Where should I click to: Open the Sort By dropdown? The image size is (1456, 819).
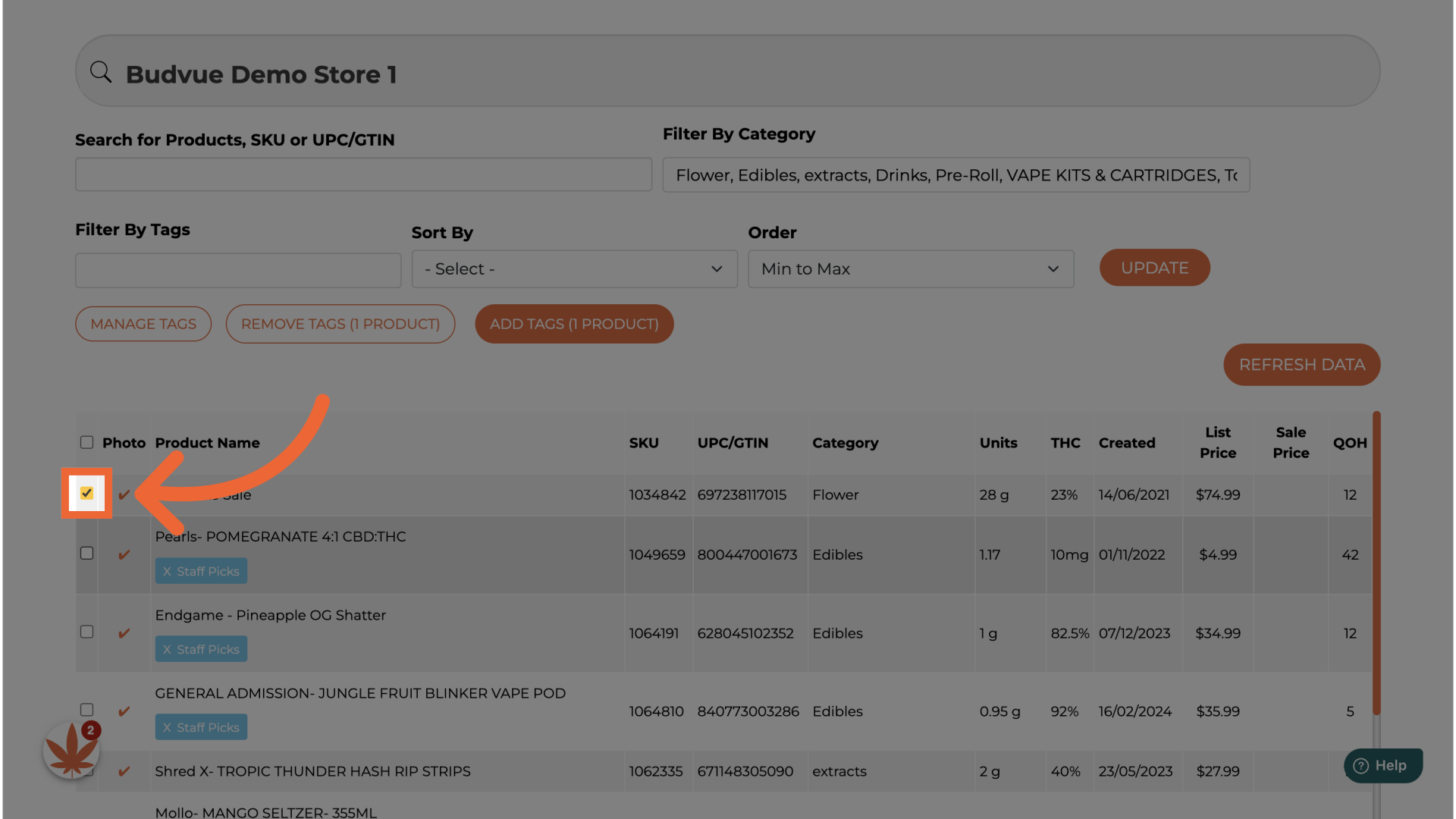pos(574,269)
